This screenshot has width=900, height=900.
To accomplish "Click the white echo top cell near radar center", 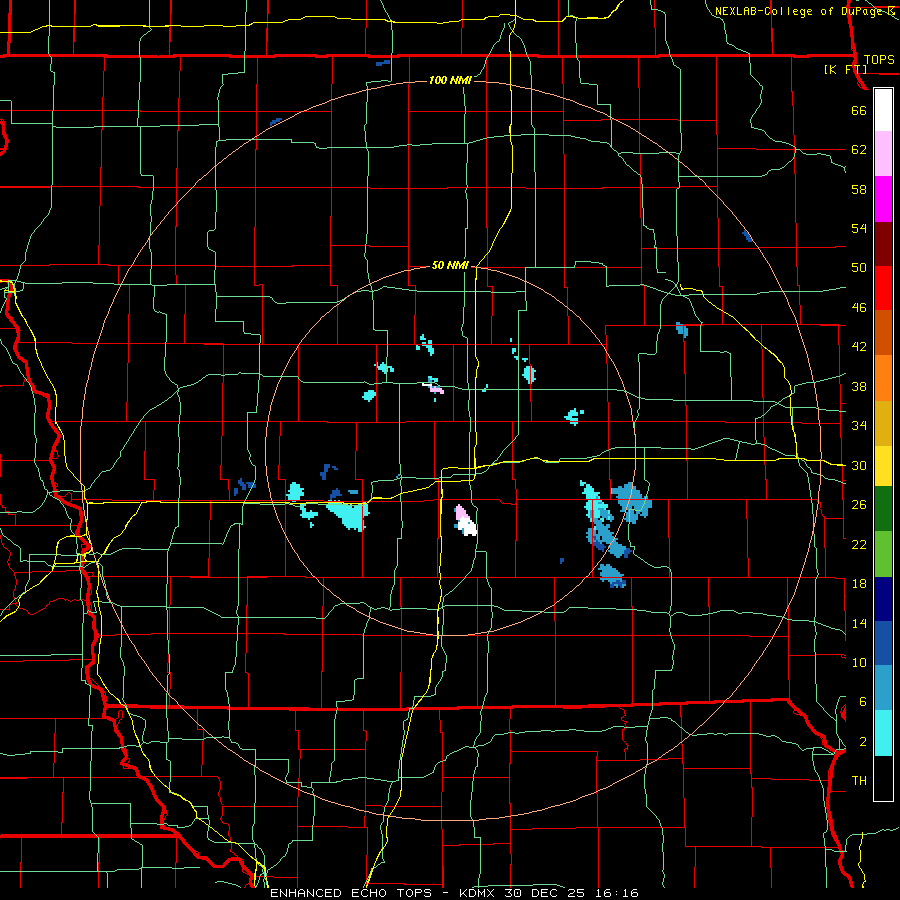I will [x=468, y=527].
